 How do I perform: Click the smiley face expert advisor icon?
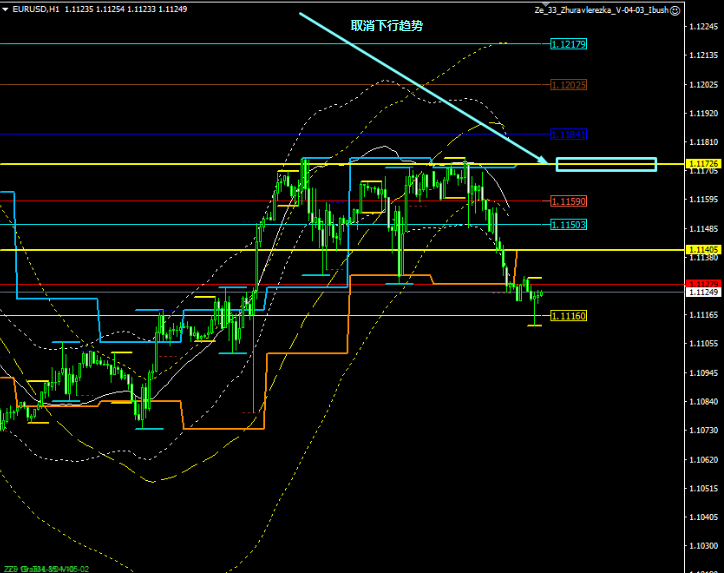[x=675, y=10]
